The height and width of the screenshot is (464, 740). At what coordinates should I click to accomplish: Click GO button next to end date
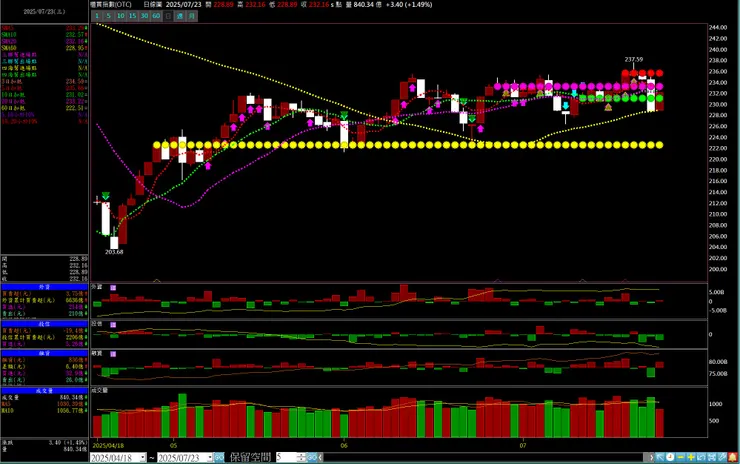click(x=219, y=457)
